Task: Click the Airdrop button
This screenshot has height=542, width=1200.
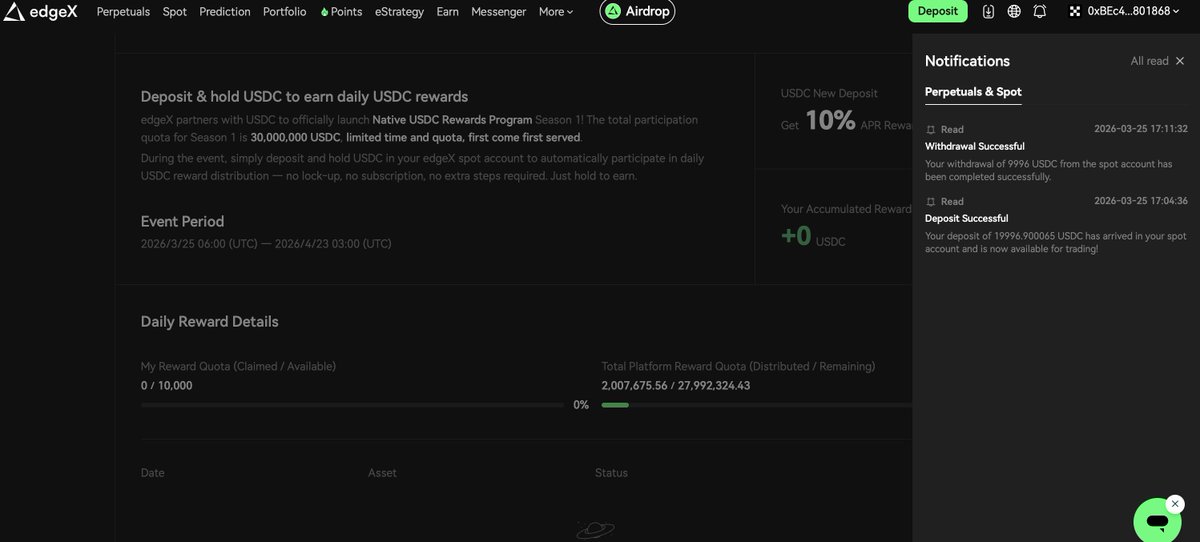Action: tap(637, 12)
